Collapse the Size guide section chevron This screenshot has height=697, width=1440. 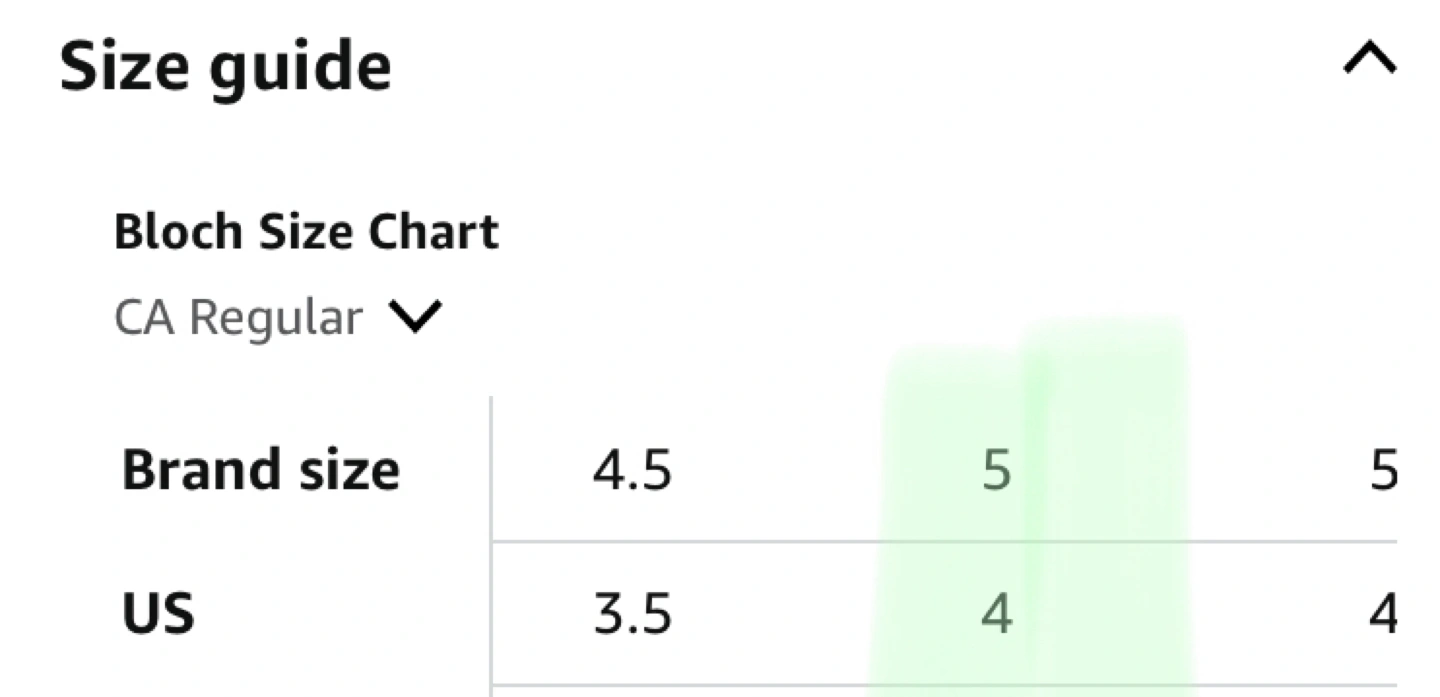click(x=1369, y=62)
